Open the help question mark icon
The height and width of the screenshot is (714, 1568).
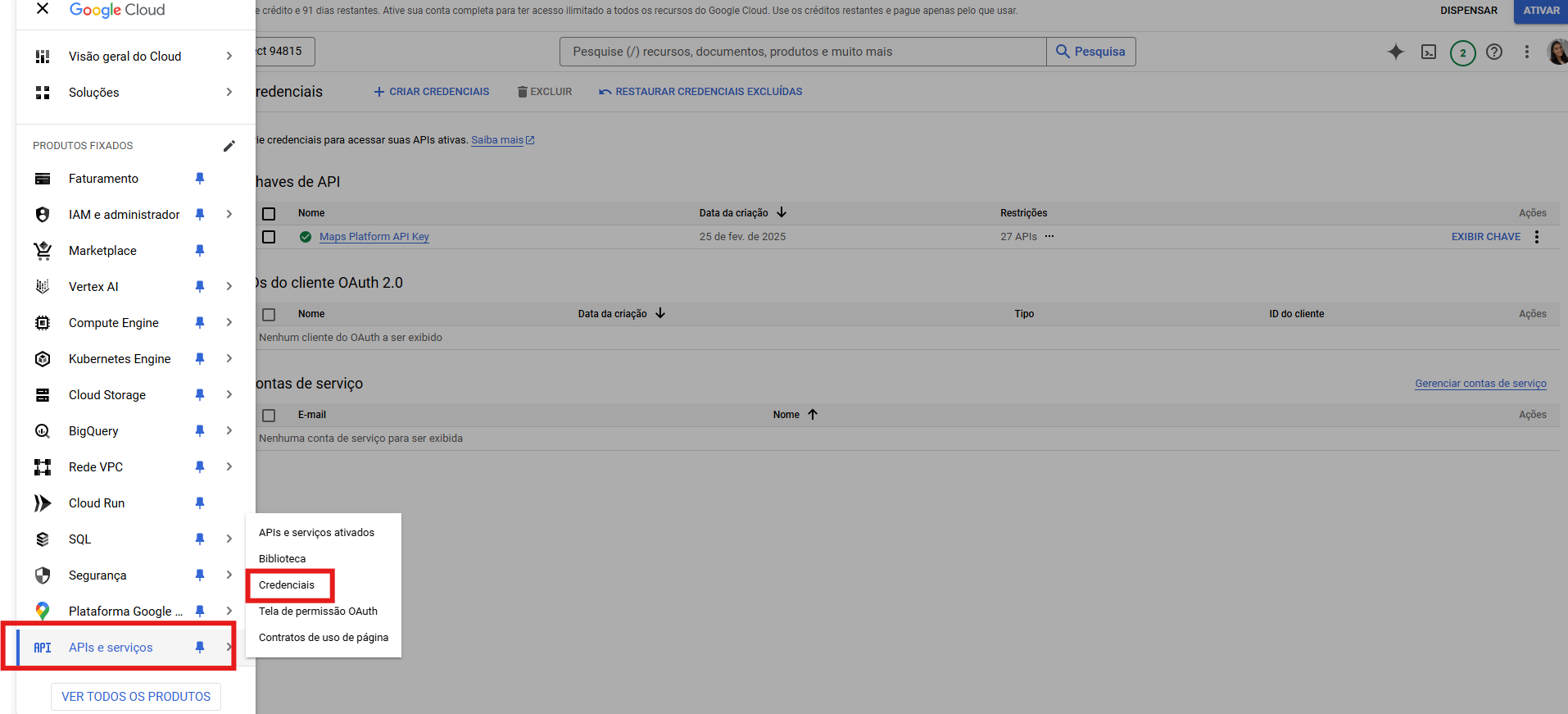1494,52
